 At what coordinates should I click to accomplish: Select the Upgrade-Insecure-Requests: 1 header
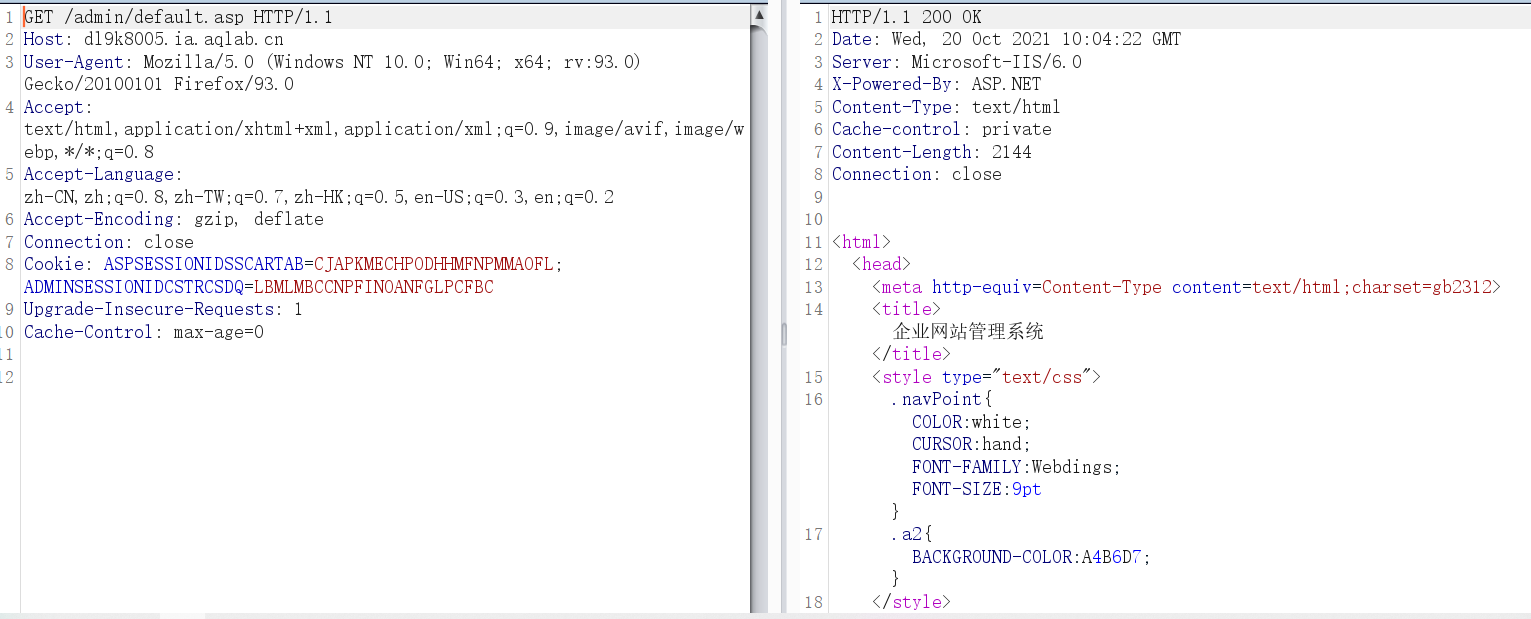pos(163,309)
